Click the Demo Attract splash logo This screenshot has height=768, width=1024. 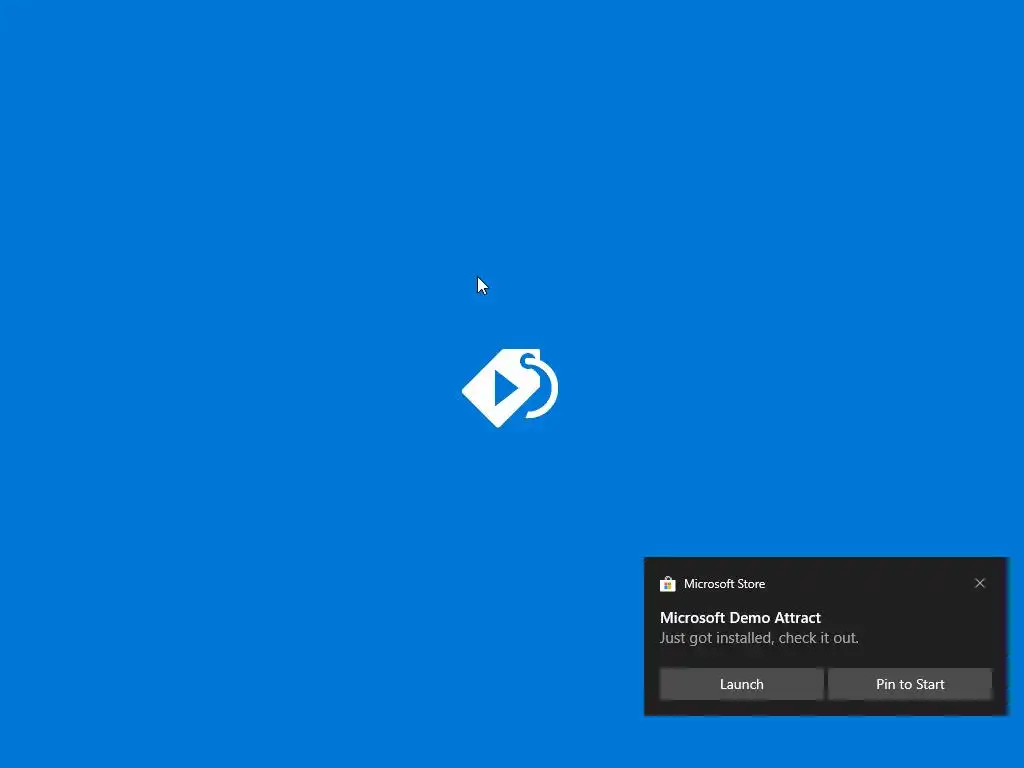(510, 388)
